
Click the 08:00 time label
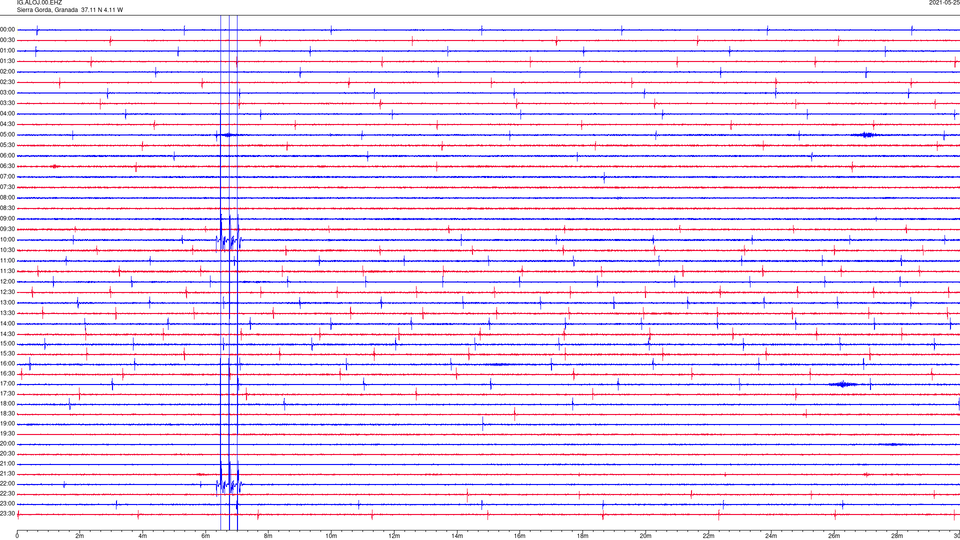click(x=8, y=198)
